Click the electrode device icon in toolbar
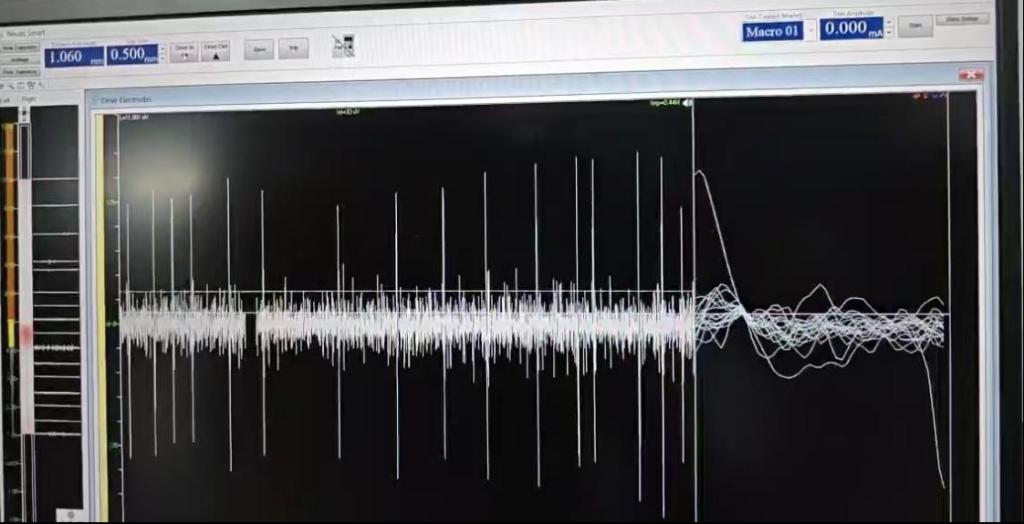 pyautogui.click(x=343, y=46)
